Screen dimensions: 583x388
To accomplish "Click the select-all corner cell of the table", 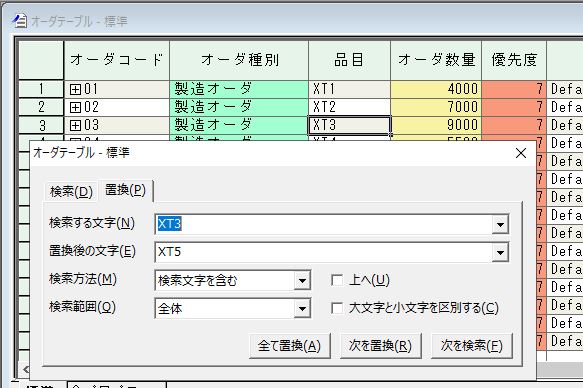I will coord(41,60).
